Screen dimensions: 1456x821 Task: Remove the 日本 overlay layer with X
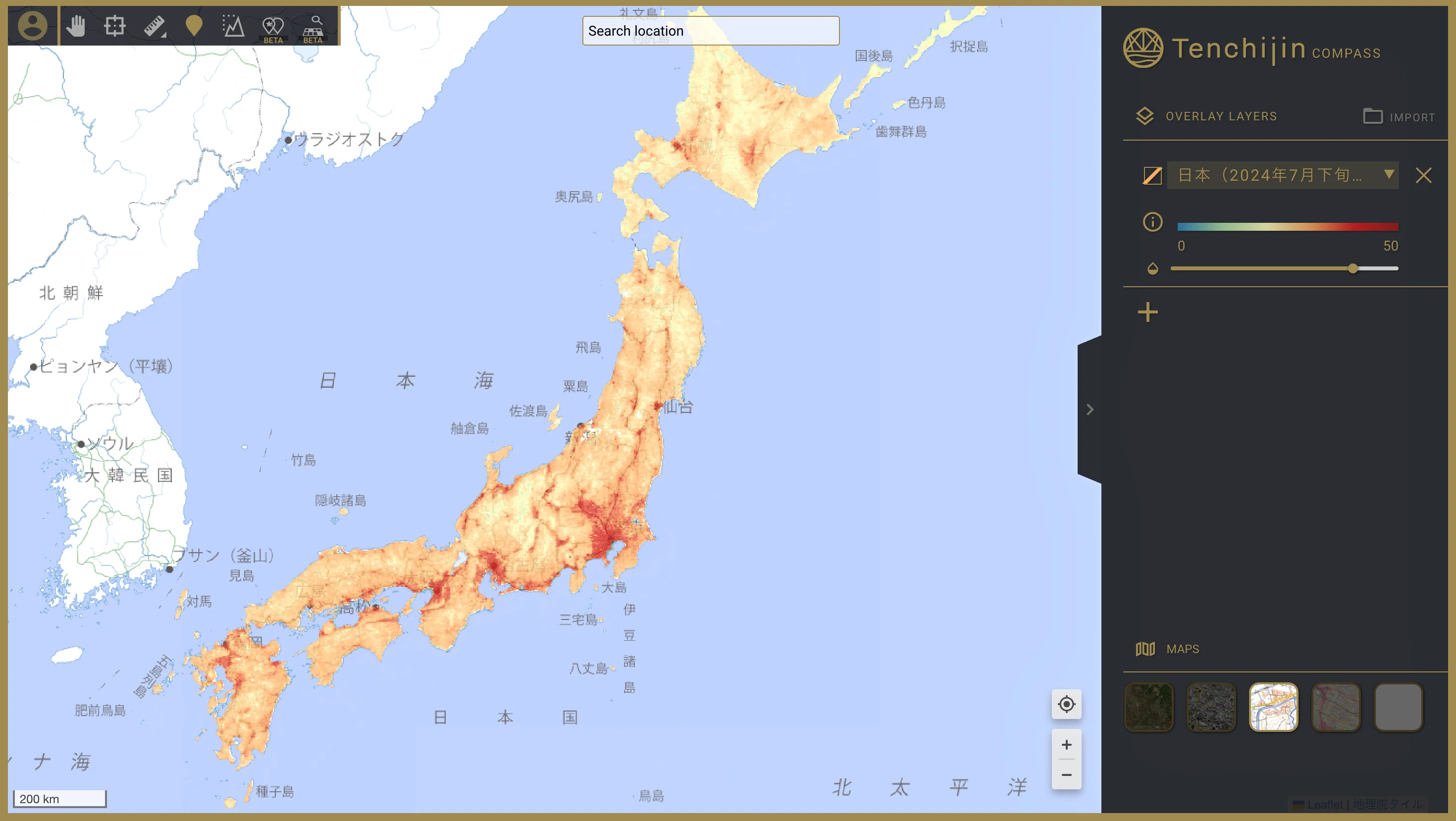pos(1423,175)
